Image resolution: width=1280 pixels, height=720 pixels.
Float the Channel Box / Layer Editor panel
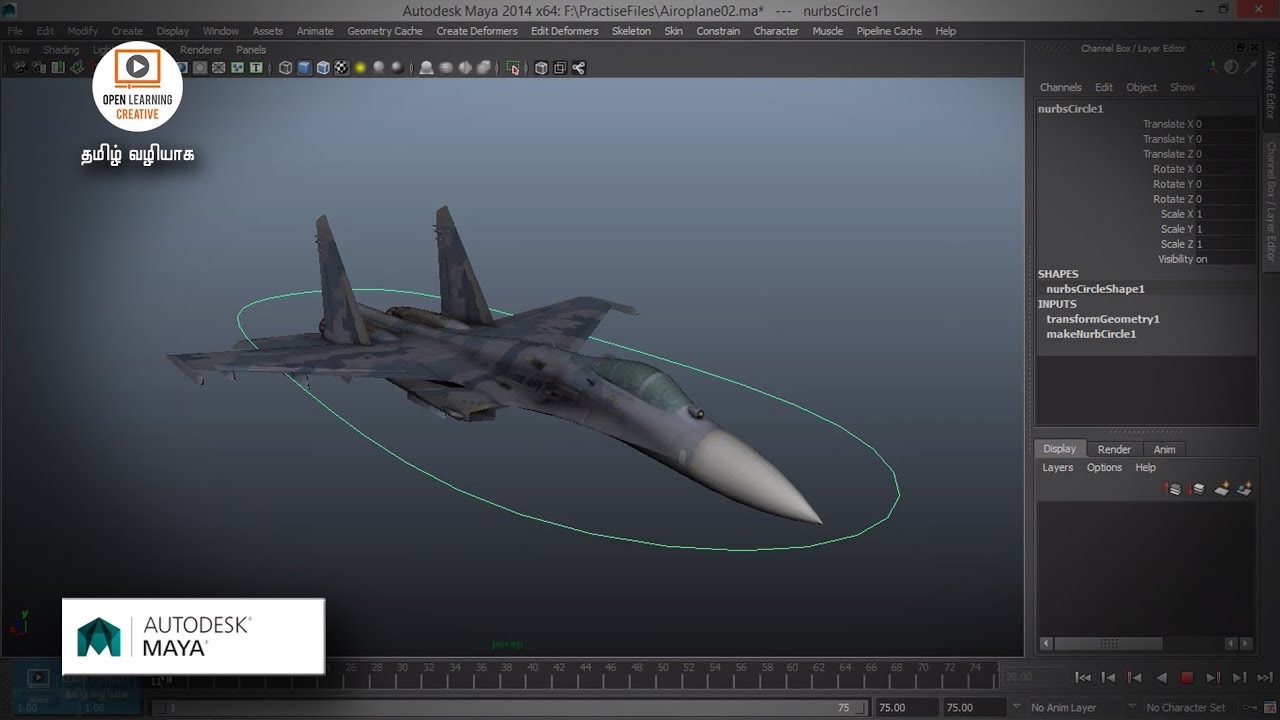tap(1240, 48)
